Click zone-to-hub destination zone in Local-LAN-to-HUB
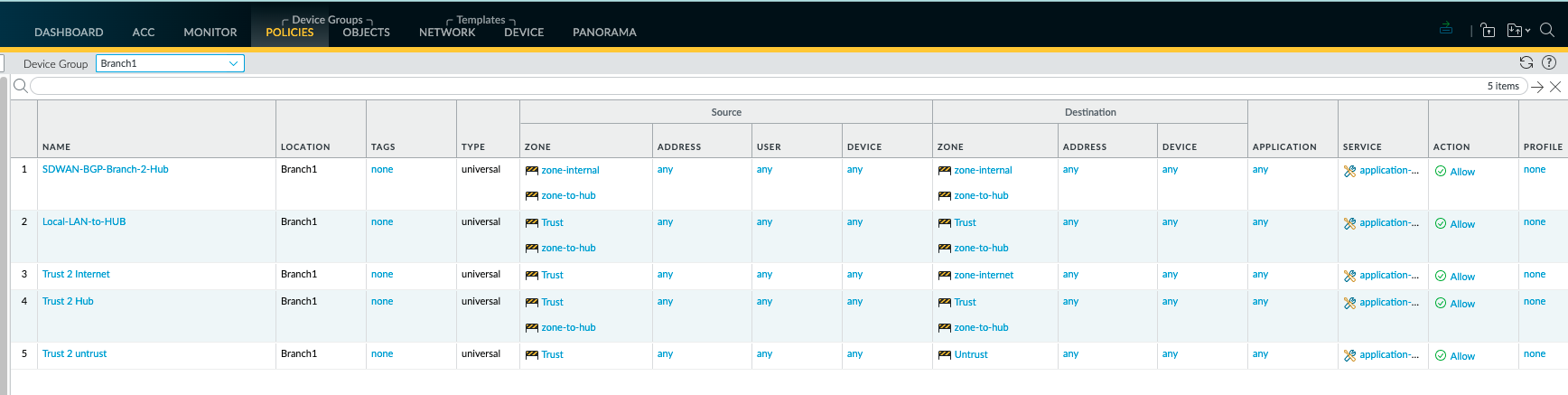The height and width of the screenshot is (395, 1568). [981, 248]
